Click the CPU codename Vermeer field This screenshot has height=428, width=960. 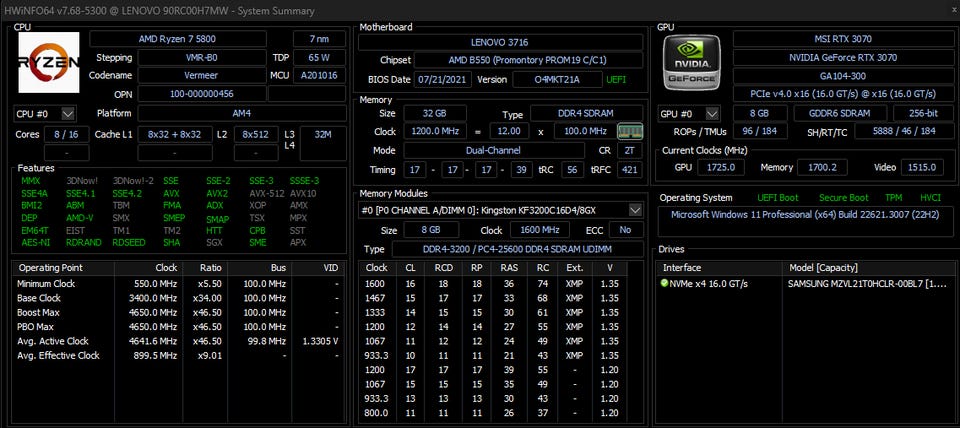201,75
